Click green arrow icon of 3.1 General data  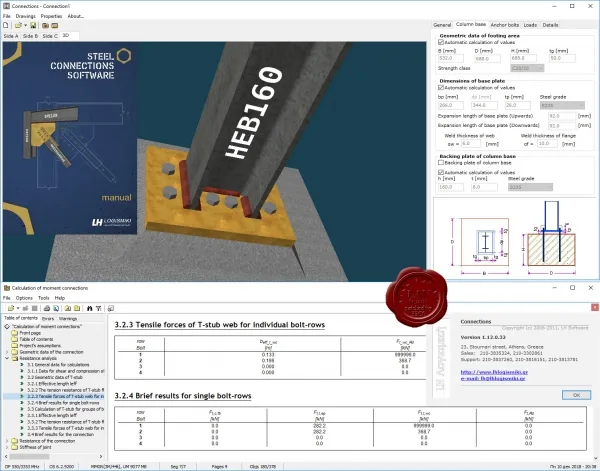[x=22, y=365]
